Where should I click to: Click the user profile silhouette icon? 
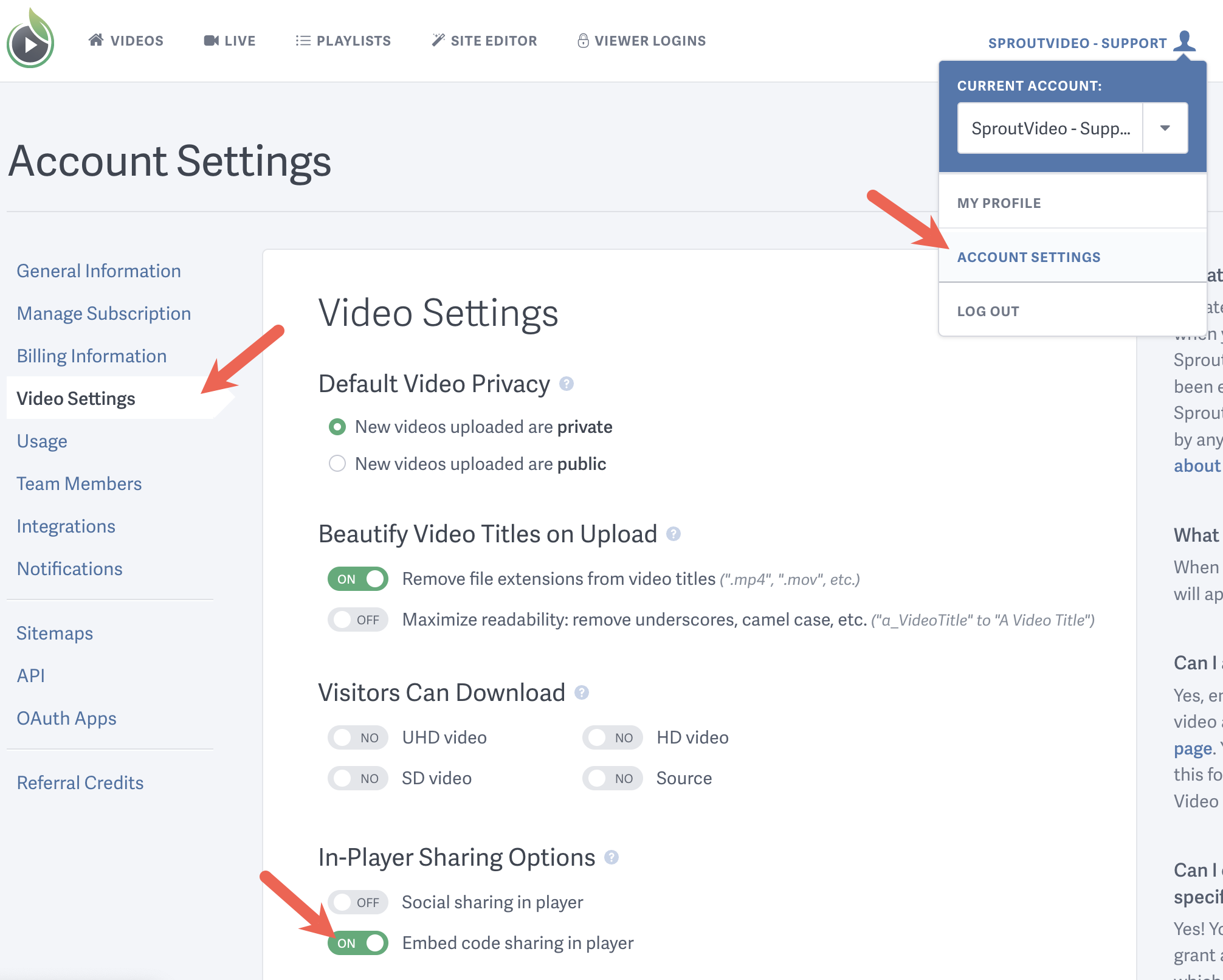(x=1184, y=41)
